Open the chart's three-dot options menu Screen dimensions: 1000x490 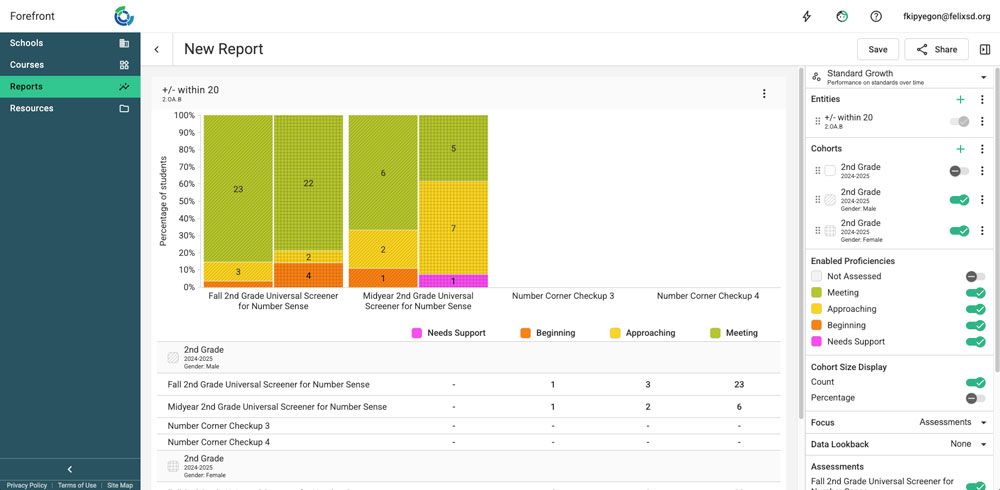click(x=764, y=94)
